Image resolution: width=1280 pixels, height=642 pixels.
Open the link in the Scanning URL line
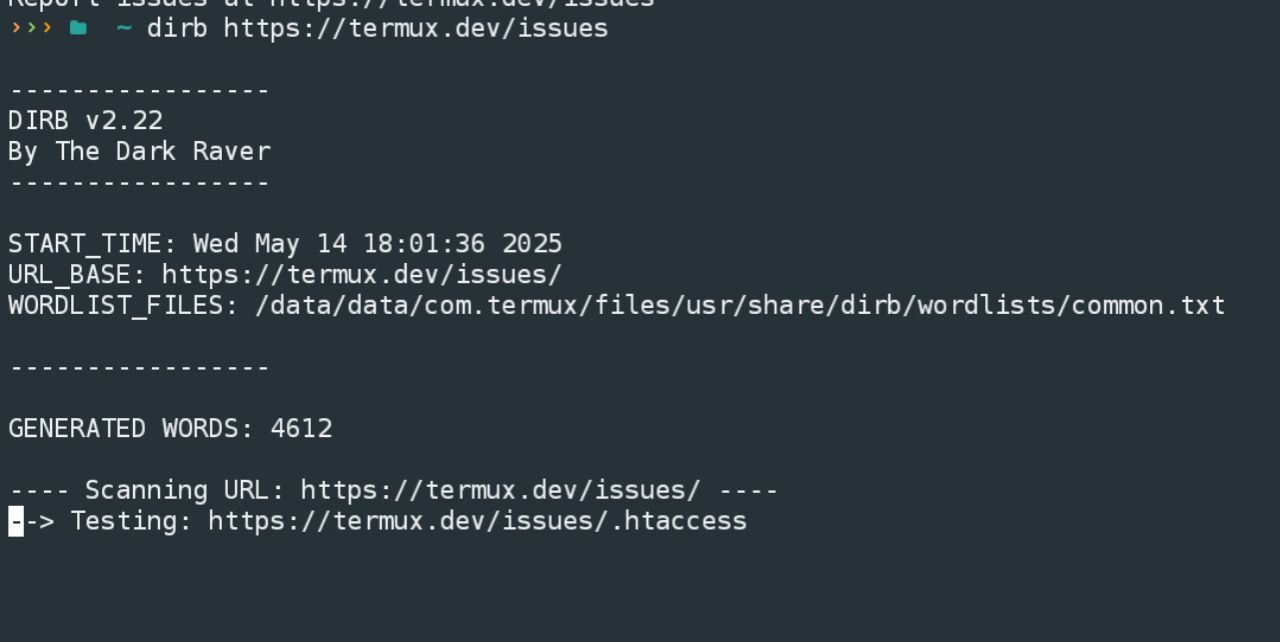pyautogui.click(x=500, y=491)
